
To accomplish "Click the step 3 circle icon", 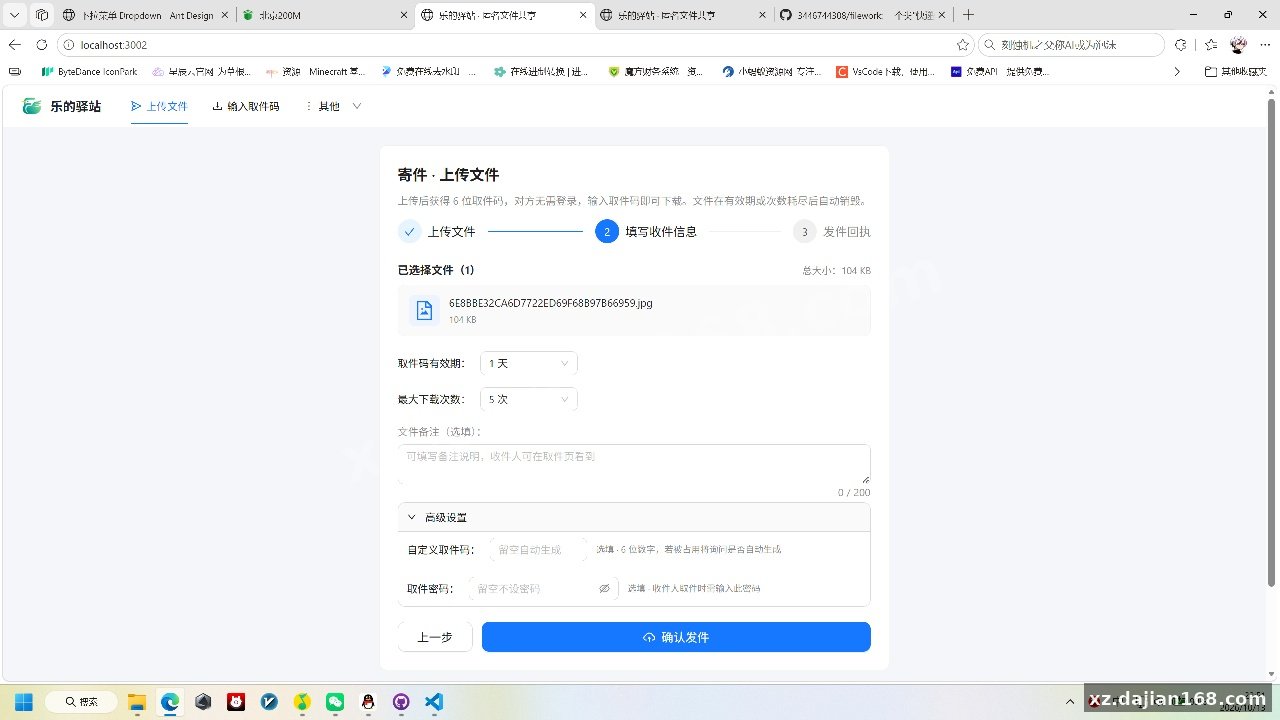I will point(804,232).
